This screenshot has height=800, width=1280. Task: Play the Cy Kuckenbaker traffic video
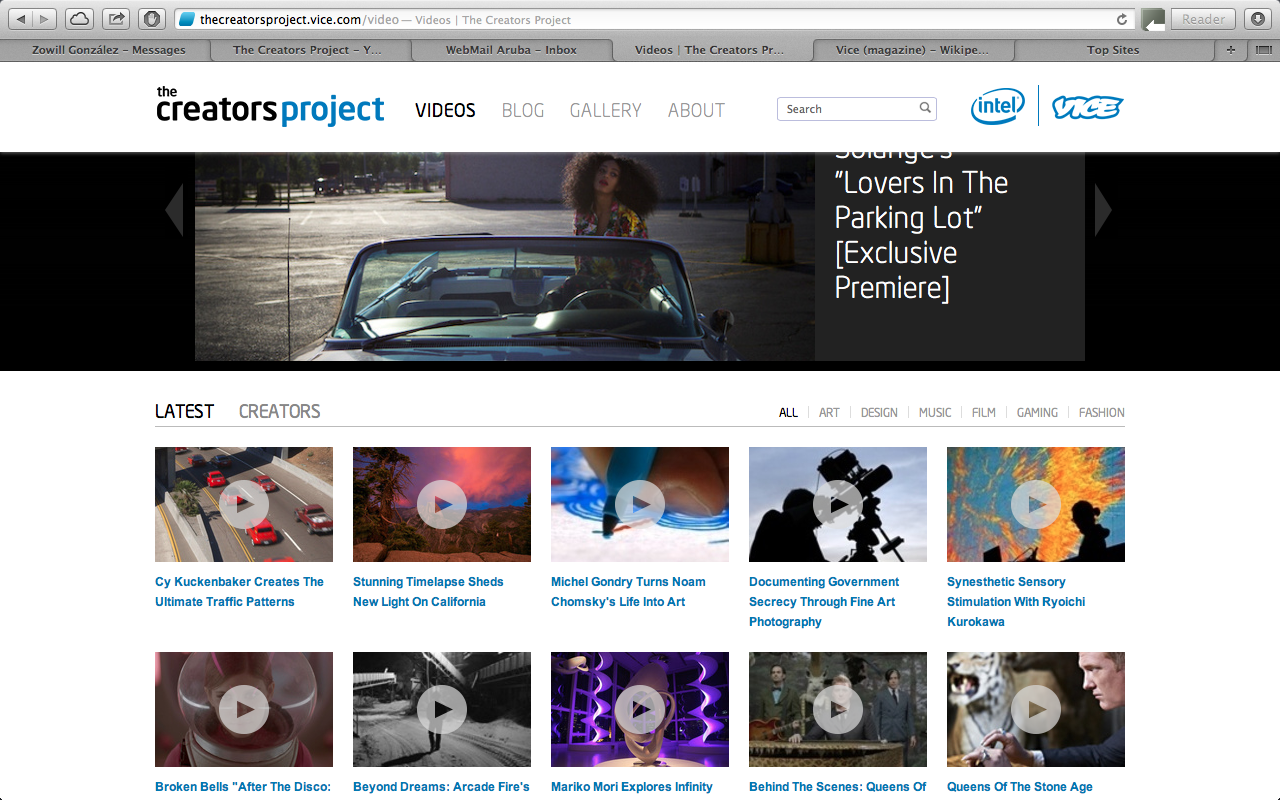[x=244, y=504]
